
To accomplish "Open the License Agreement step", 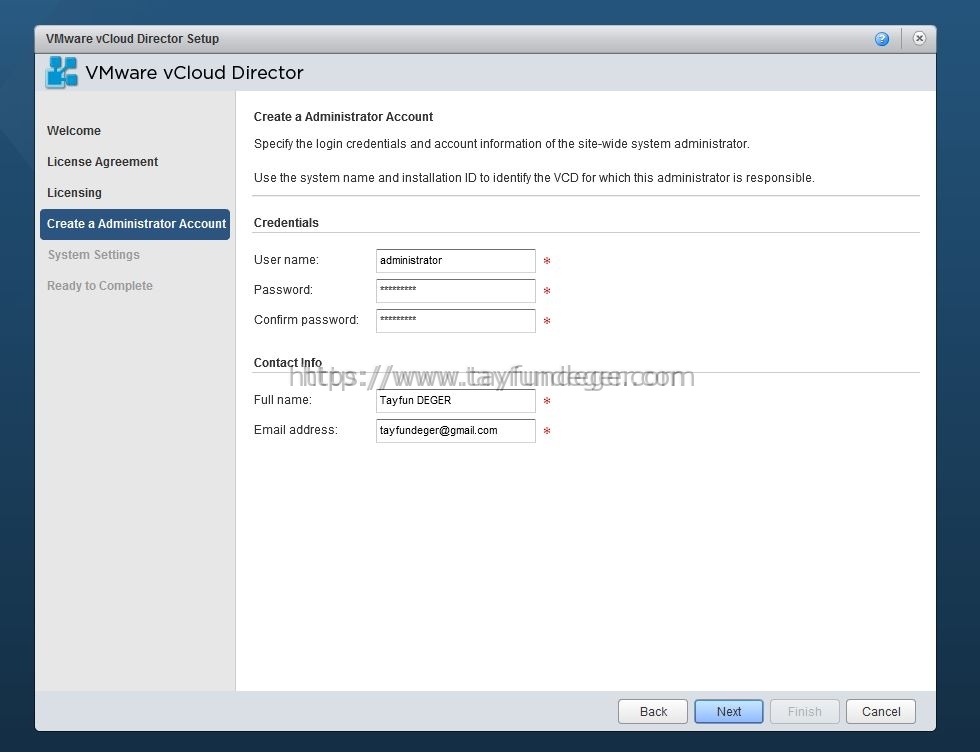I will pos(102,162).
